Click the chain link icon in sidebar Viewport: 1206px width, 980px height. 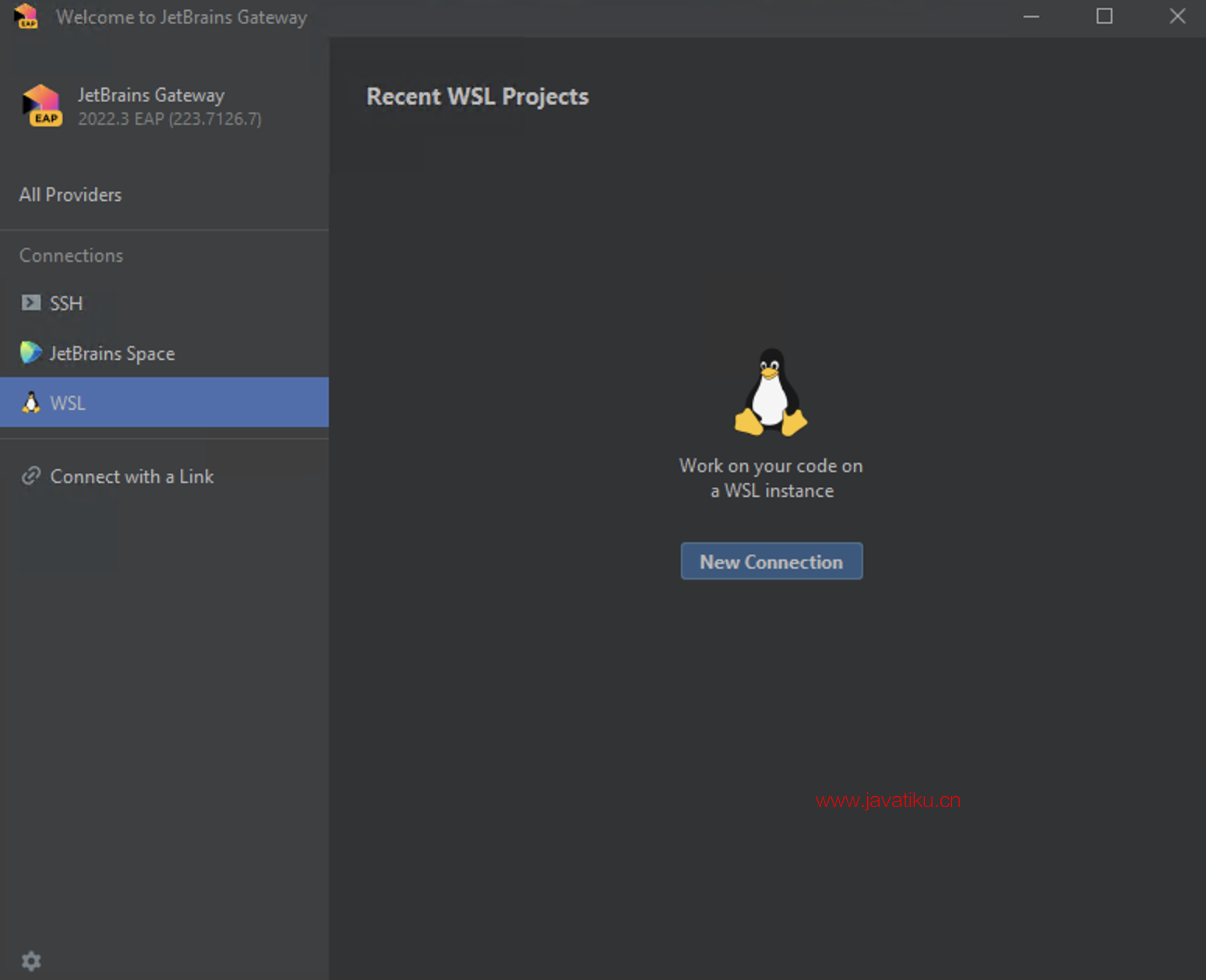[31, 476]
